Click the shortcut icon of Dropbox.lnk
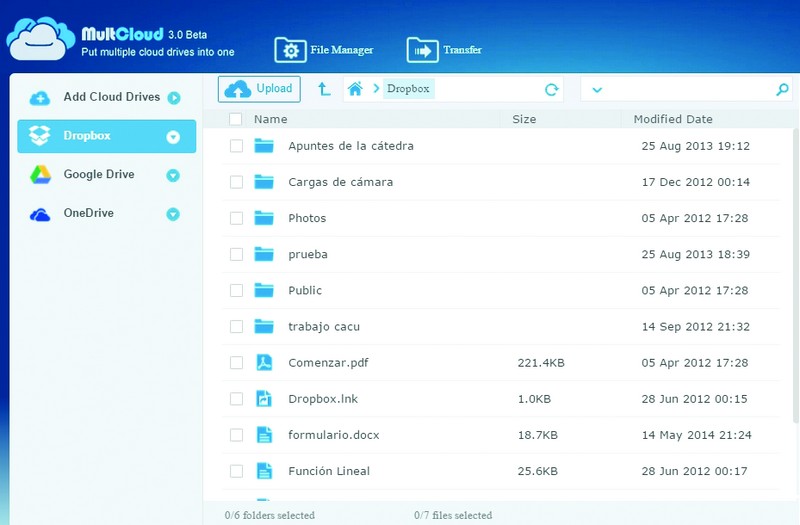 (x=264, y=399)
